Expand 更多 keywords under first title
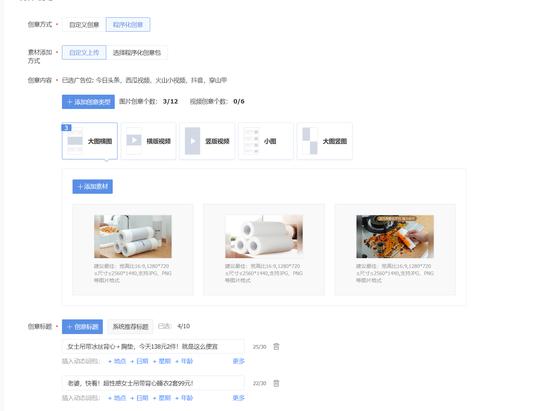Image resolution: width=540 pixels, height=411 pixels. click(x=239, y=361)
